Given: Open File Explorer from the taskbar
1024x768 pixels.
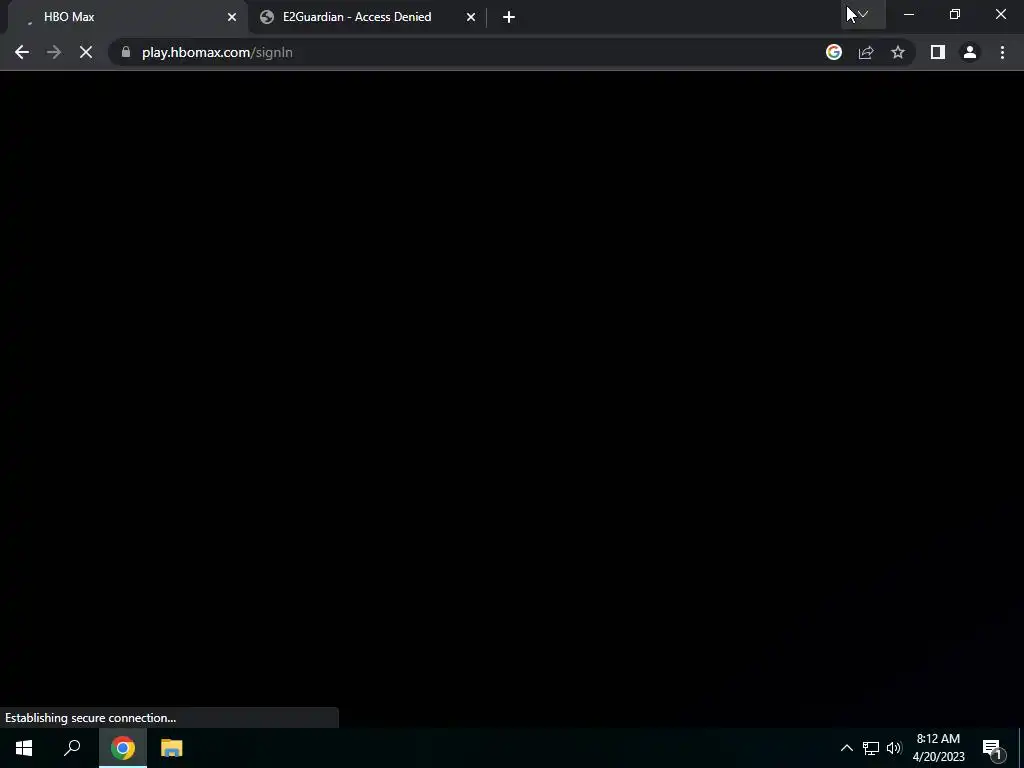Looking at the screenshot, I should [172, 748].
